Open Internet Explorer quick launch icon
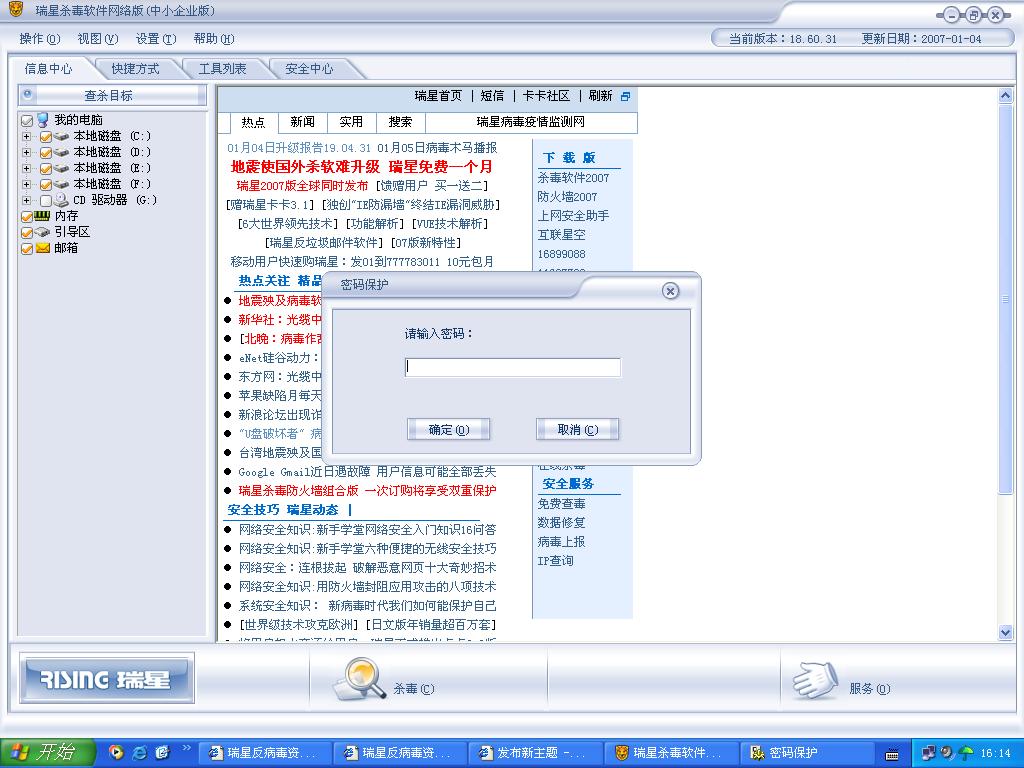1024x768 pixels. pyautogui.click(x=139, y=752)
